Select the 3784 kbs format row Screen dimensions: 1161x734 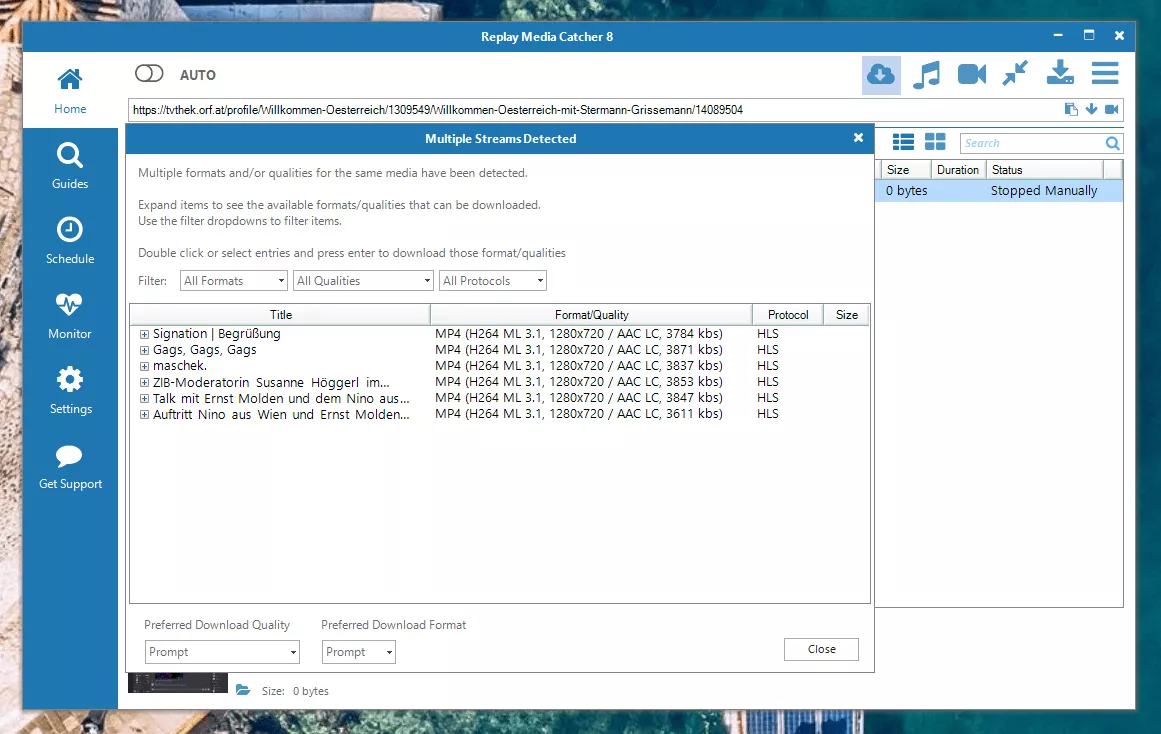578,334
